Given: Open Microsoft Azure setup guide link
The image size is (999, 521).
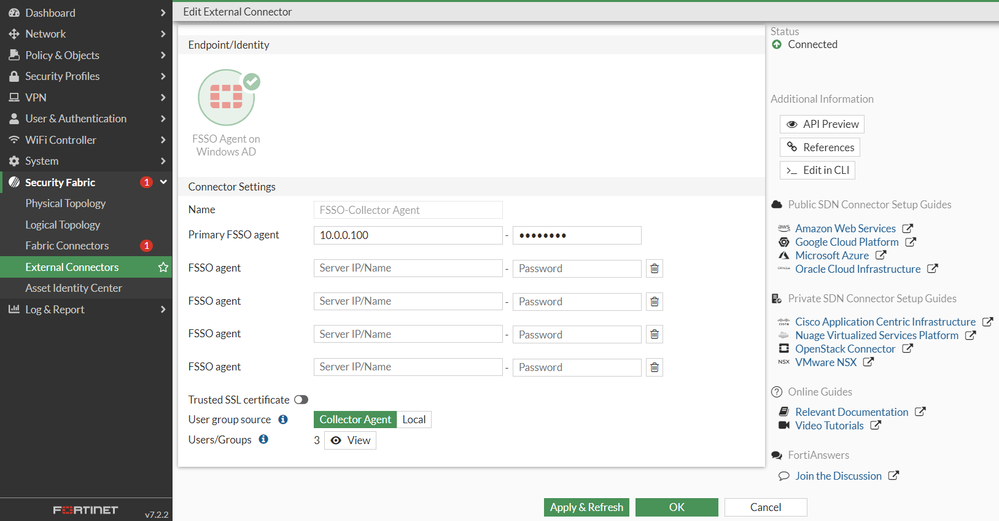Looking at the screenshot, I should coord(831,255).
